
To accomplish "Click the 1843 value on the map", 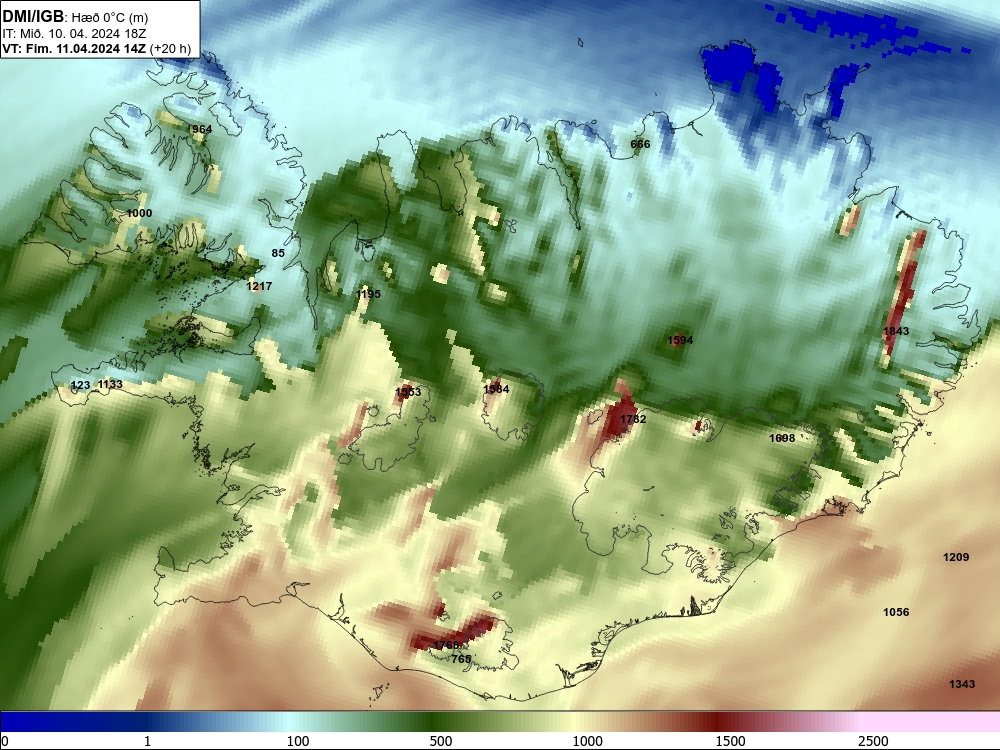I will [x=896, y=331].
